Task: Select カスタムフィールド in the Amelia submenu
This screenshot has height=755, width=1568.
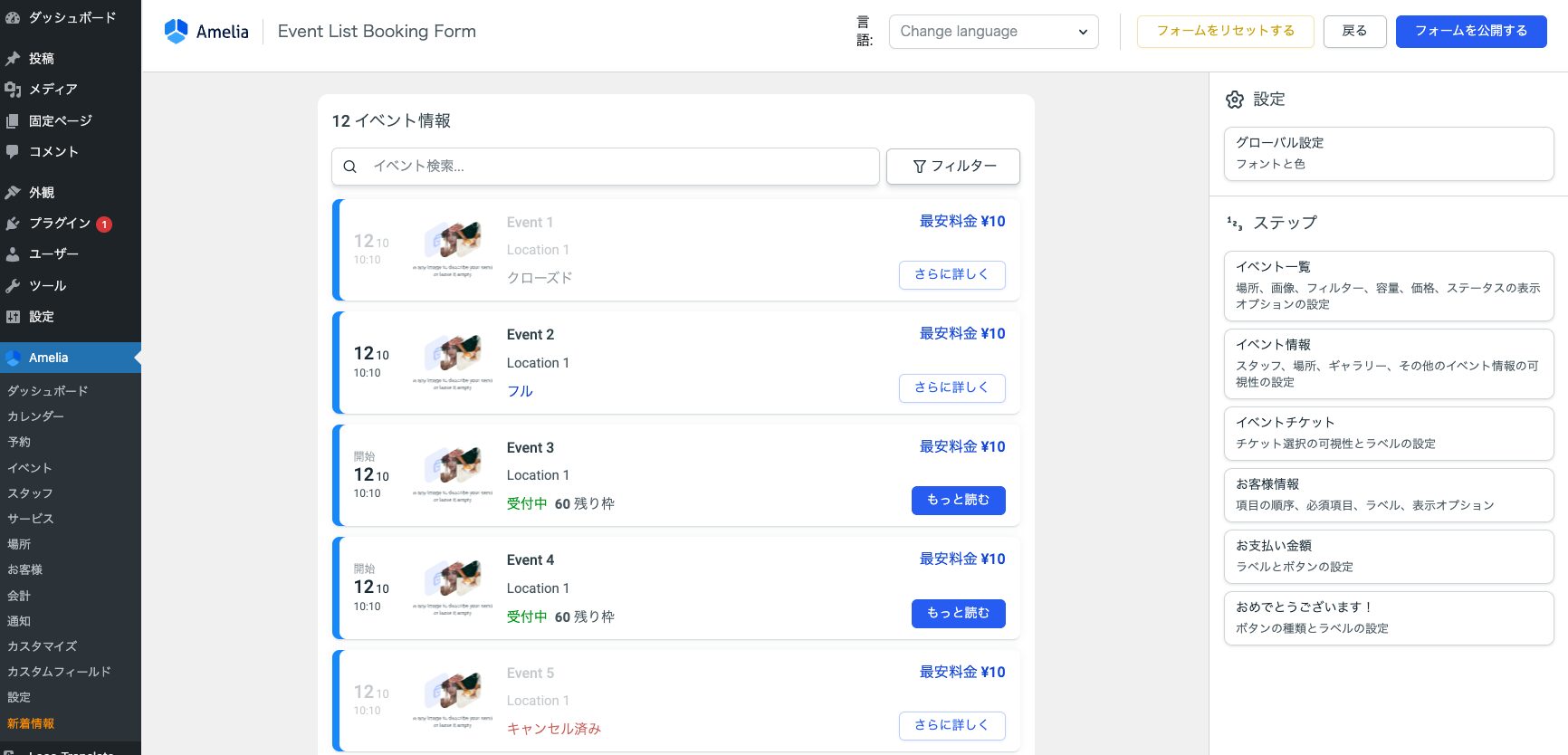Action: [x=59, y=672]
